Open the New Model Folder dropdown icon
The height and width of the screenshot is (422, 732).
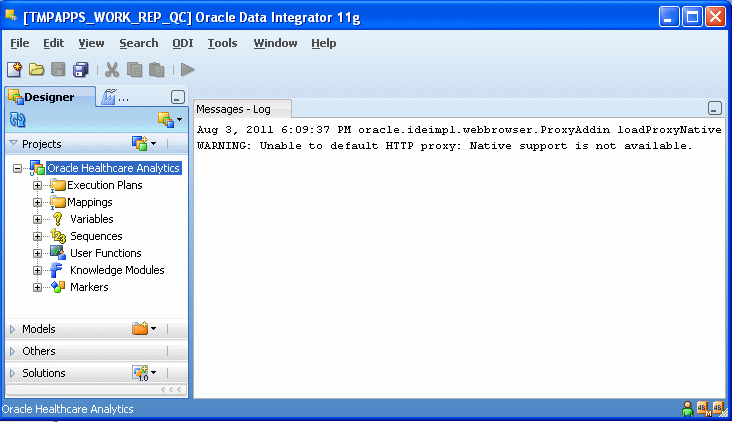[x=144, y=329]
